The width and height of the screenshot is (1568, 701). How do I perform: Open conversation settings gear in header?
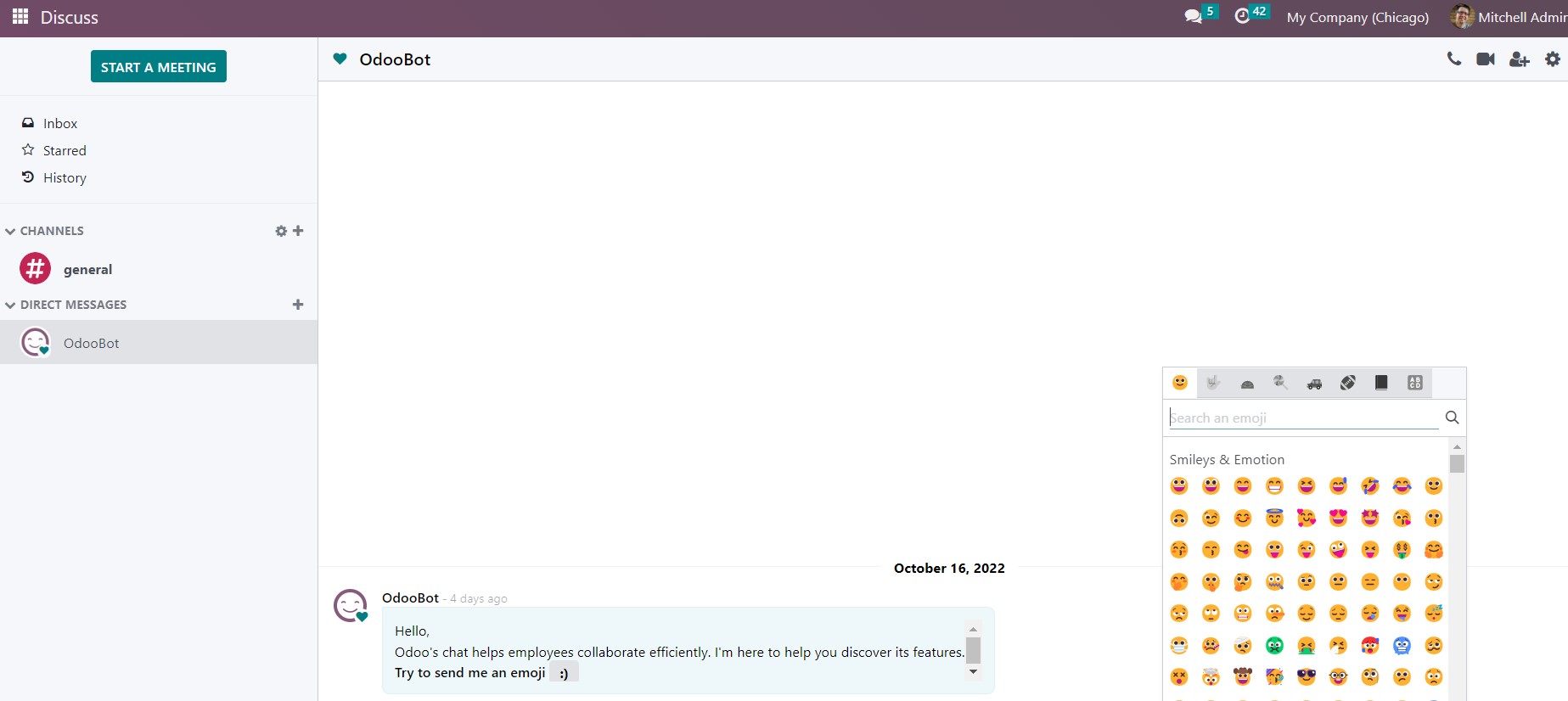point(1553,59)
